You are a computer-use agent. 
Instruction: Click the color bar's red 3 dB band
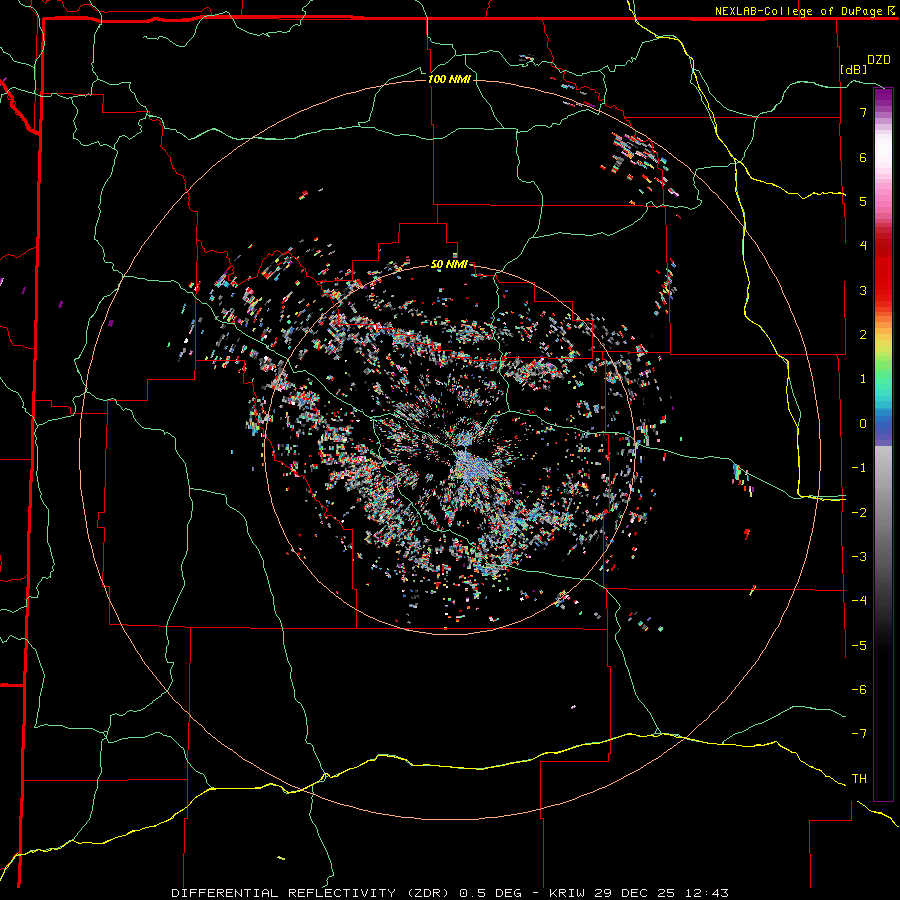click(x=883, y=290)
